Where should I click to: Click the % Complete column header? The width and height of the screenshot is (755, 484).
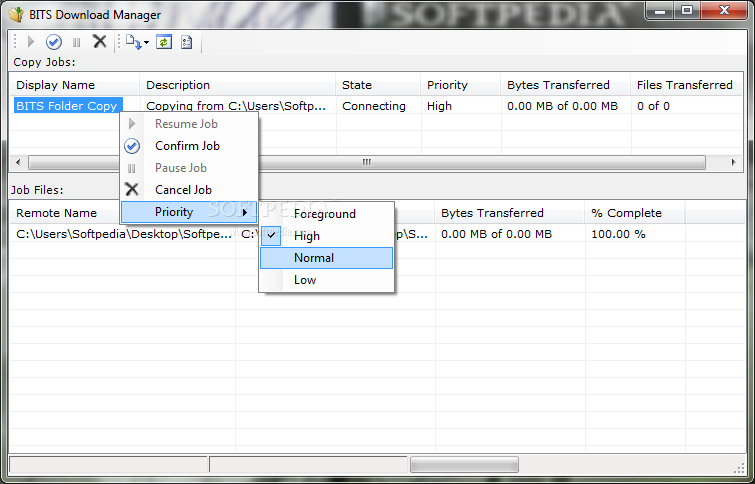[x=635, y=213]
